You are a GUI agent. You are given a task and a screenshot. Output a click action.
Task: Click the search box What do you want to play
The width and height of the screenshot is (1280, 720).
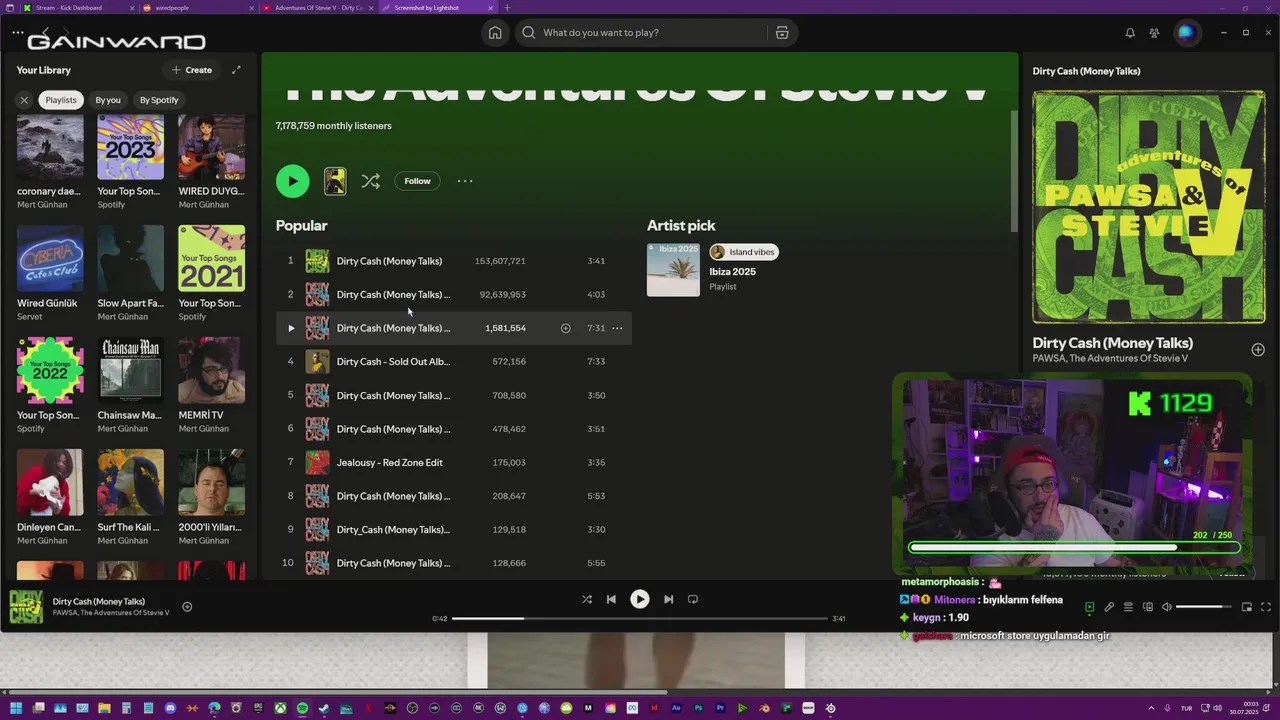tap(640, 33)
